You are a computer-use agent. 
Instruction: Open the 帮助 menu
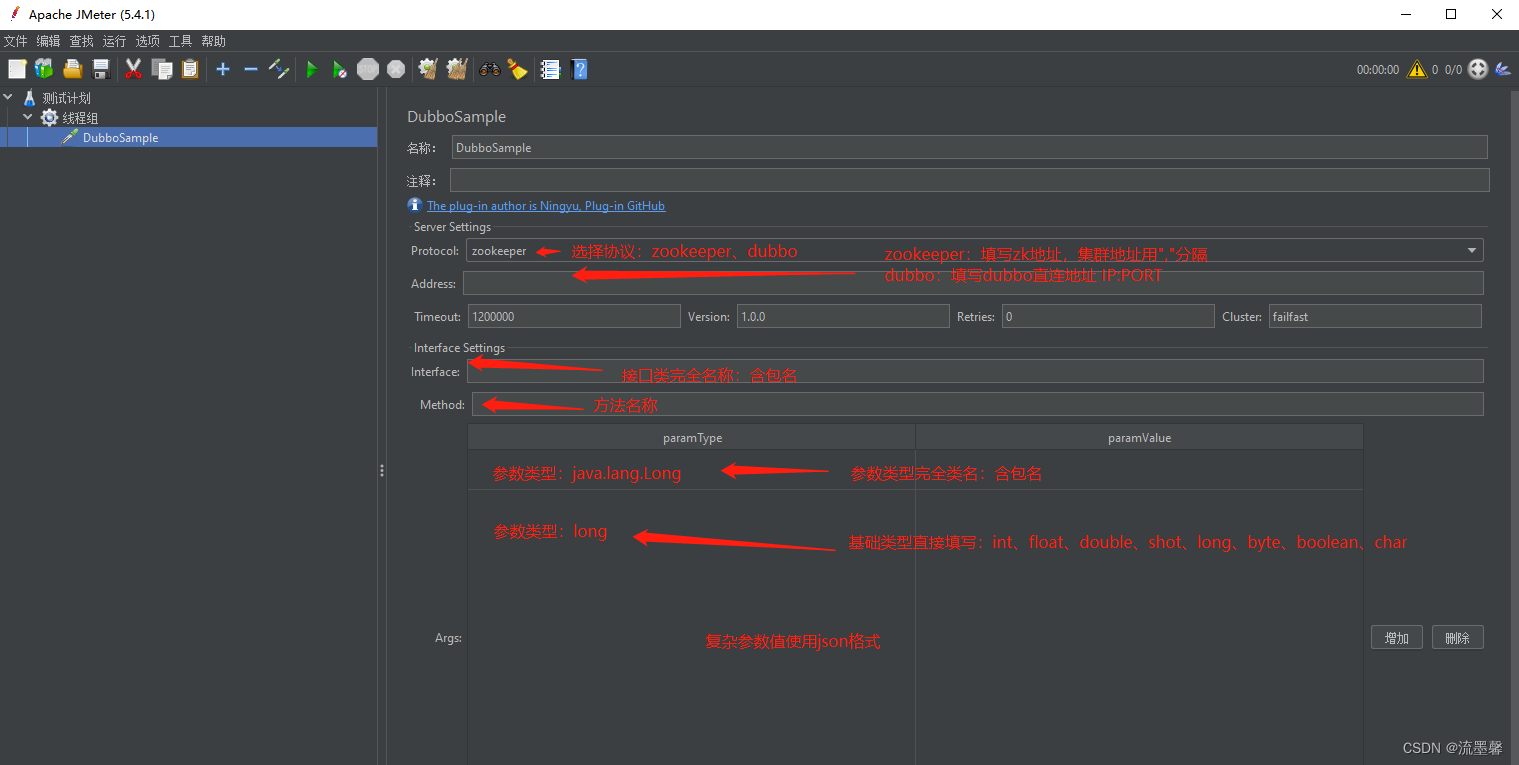pyautogui.click(x=213, y=41)
